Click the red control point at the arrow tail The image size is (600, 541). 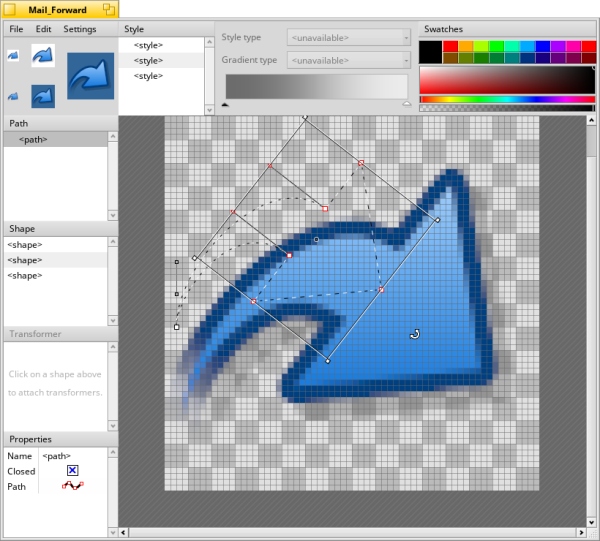(x=253, y=301)
